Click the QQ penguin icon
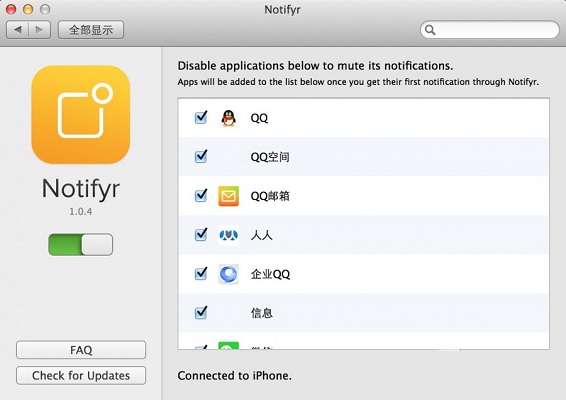 pos(228,118)
